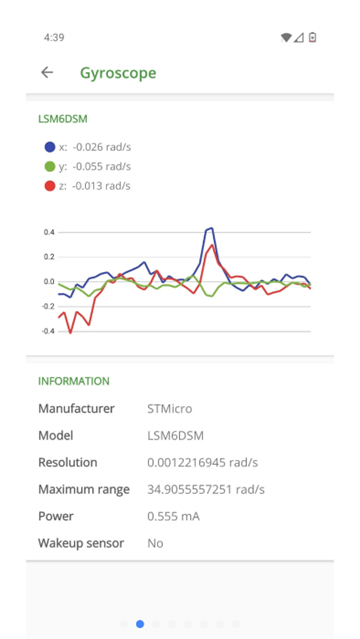Tap the cellular signal icon
The width and height of the screenshot is (360, 639).
[299, 38]
